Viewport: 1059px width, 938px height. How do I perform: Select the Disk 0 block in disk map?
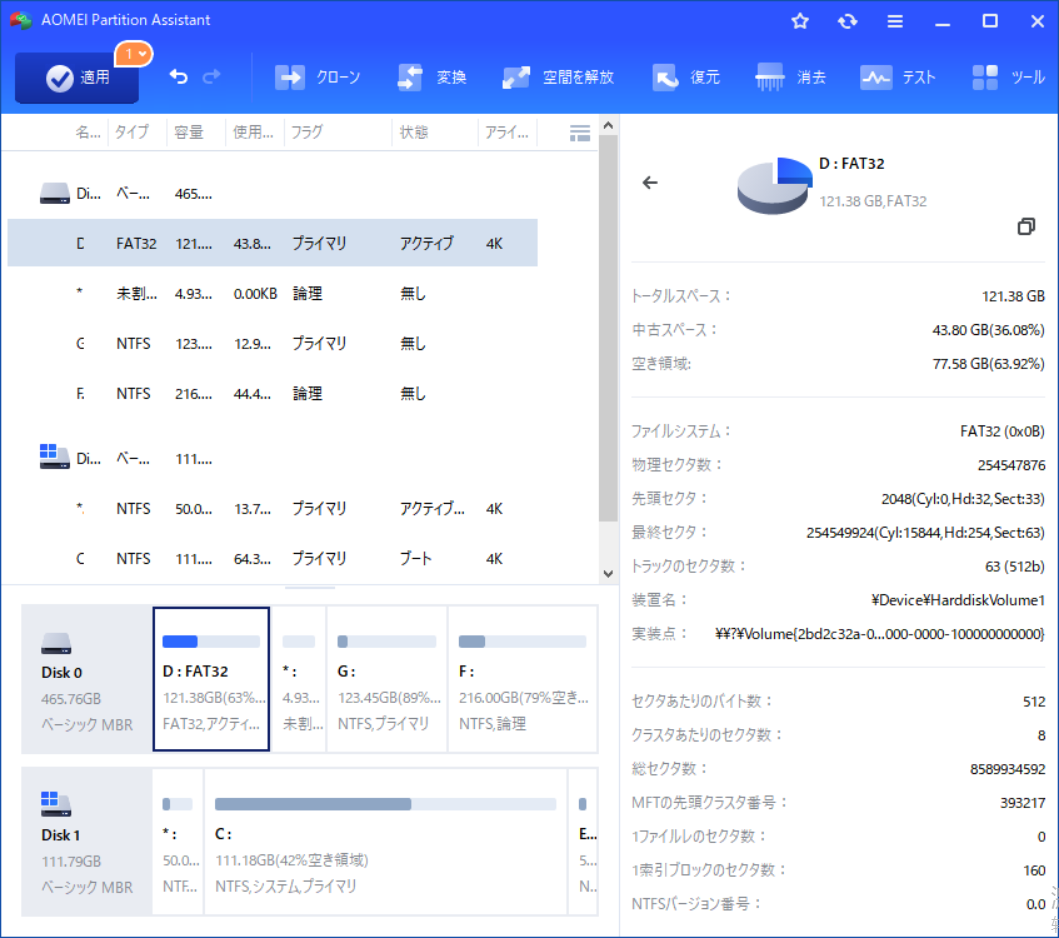86,679
